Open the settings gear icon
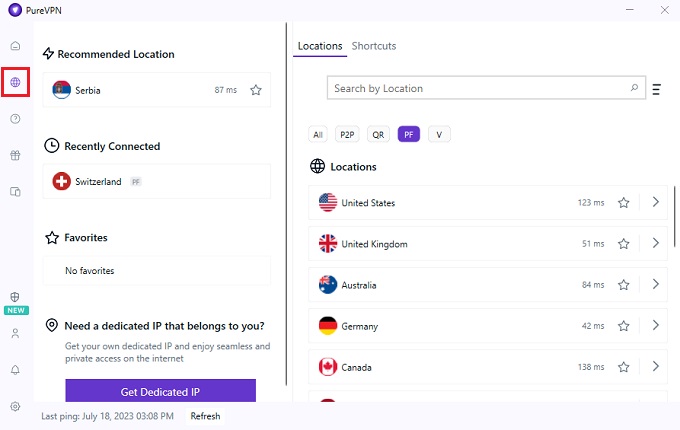Image resolution: width=680 pixels, height=430 pixels. click(x=15, y=406)
